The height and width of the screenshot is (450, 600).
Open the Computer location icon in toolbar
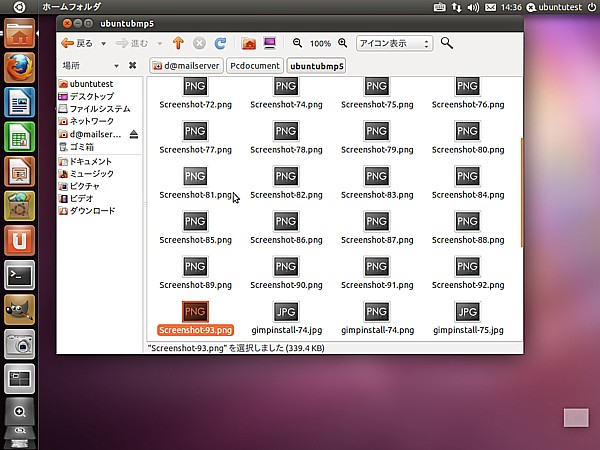pyautogui.click(x=270, y=43)
